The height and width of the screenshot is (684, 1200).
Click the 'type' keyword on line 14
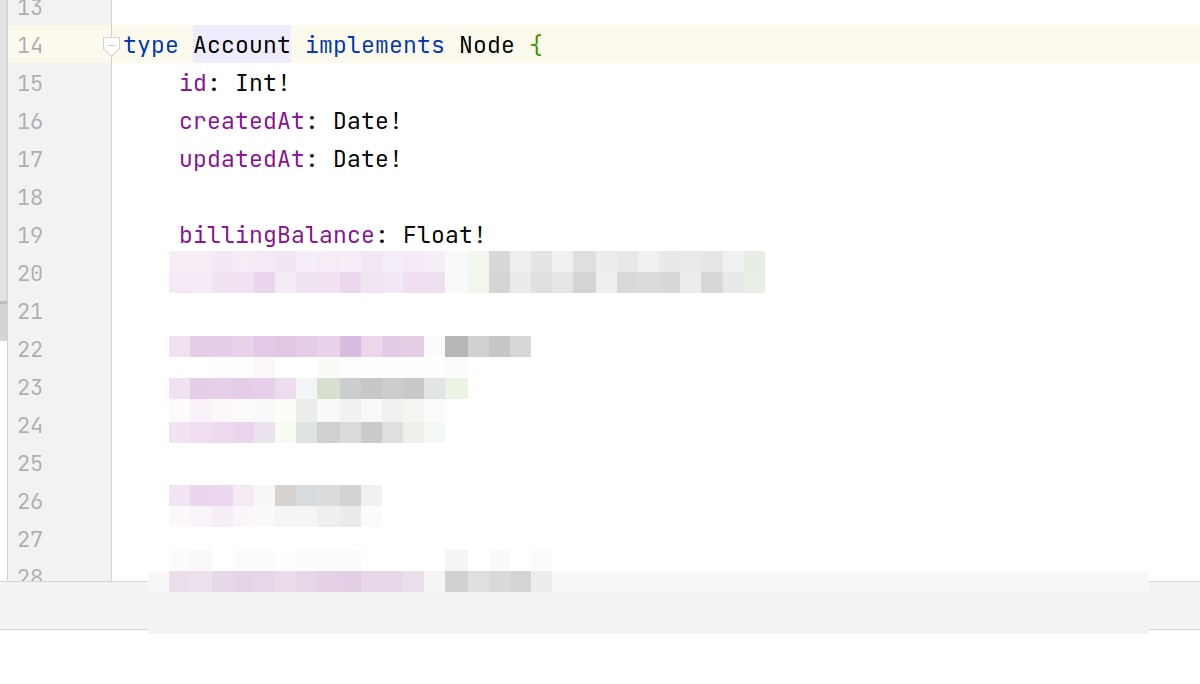click(x=151, y=45)
